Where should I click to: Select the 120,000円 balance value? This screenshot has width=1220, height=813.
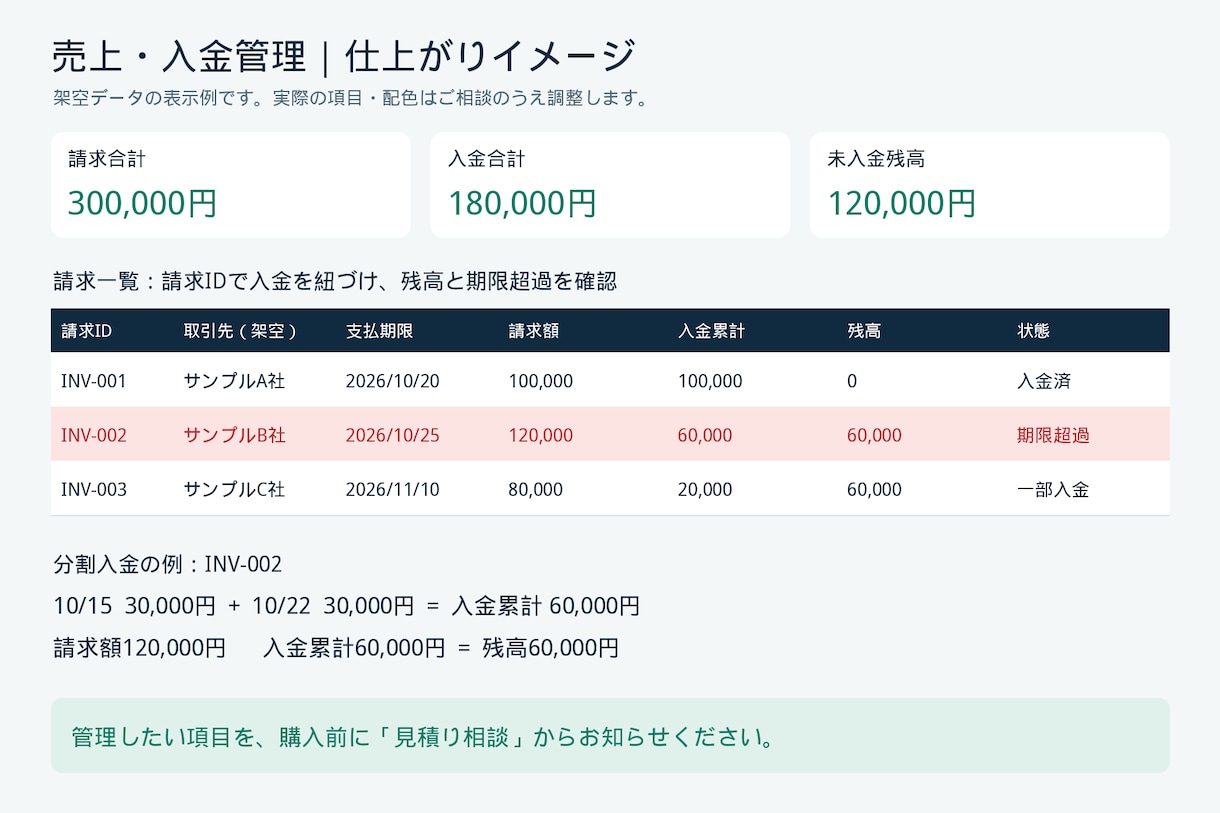pos(901,204)
